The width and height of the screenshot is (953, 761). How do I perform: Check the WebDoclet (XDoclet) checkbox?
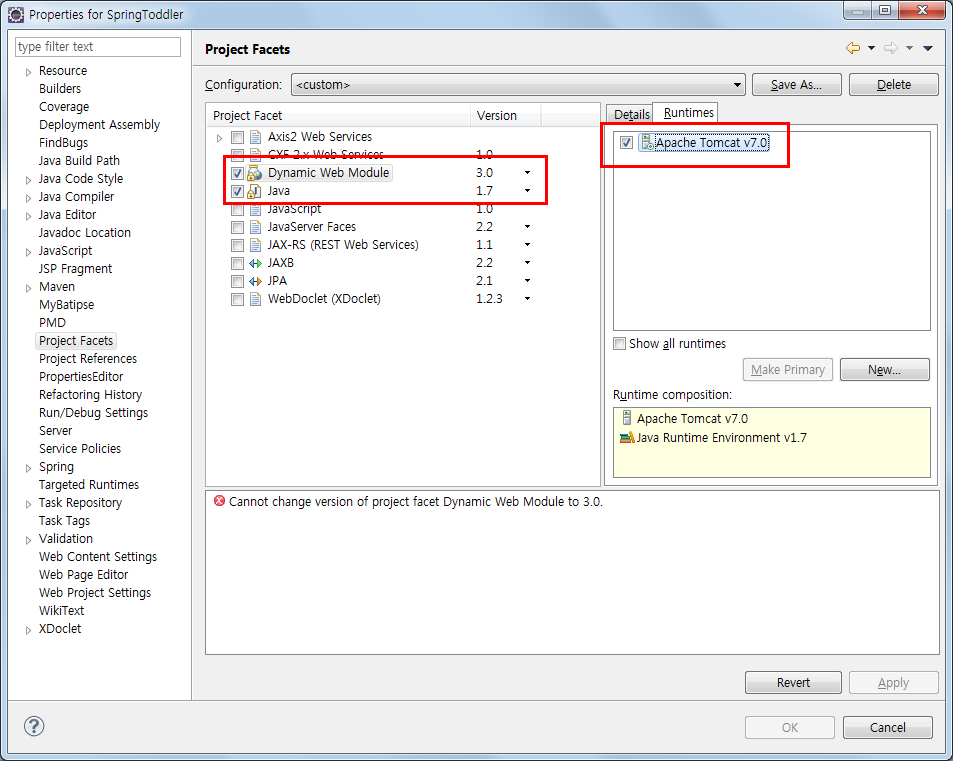(x=237, y=300)
